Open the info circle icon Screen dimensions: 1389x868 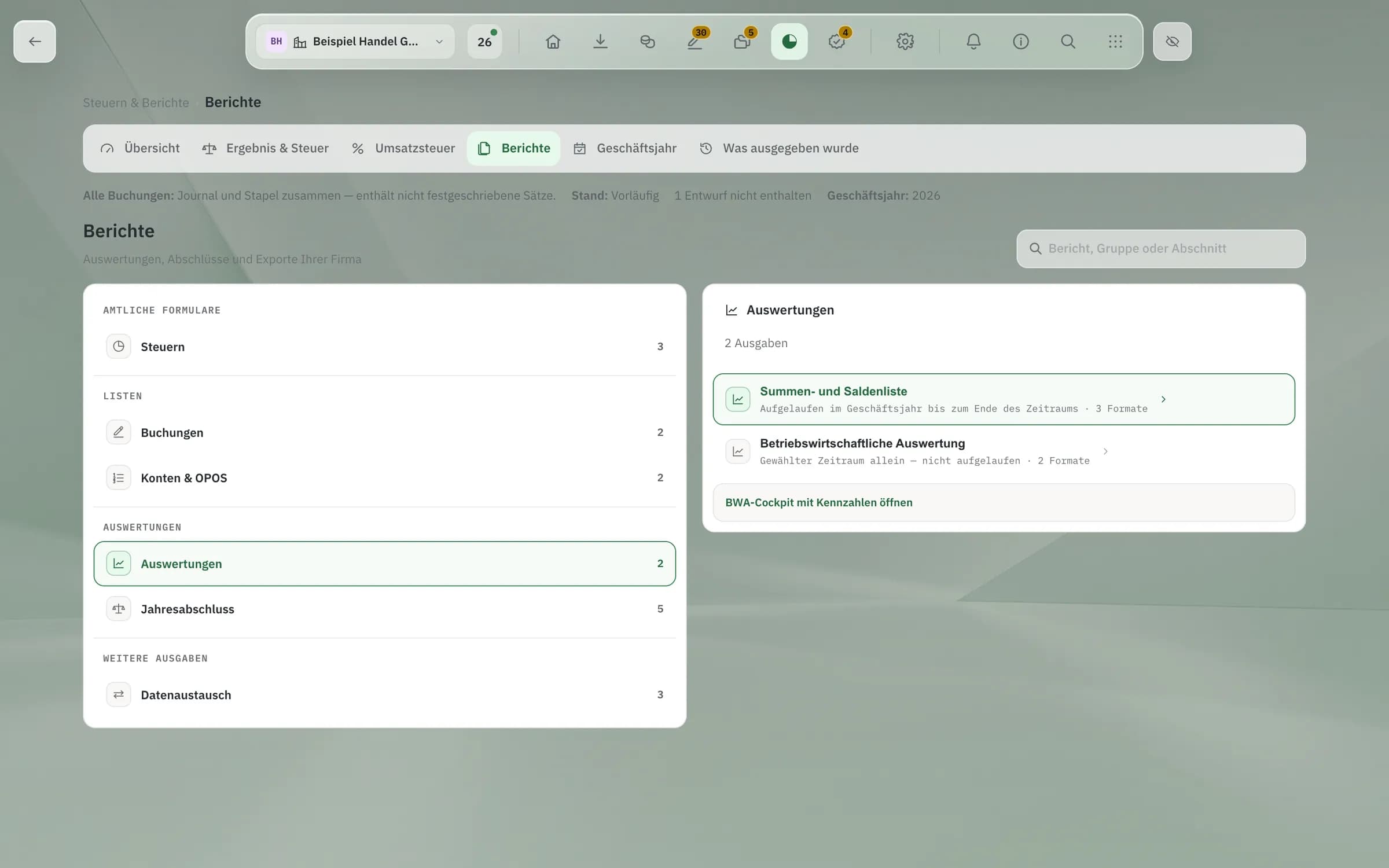1021,42
